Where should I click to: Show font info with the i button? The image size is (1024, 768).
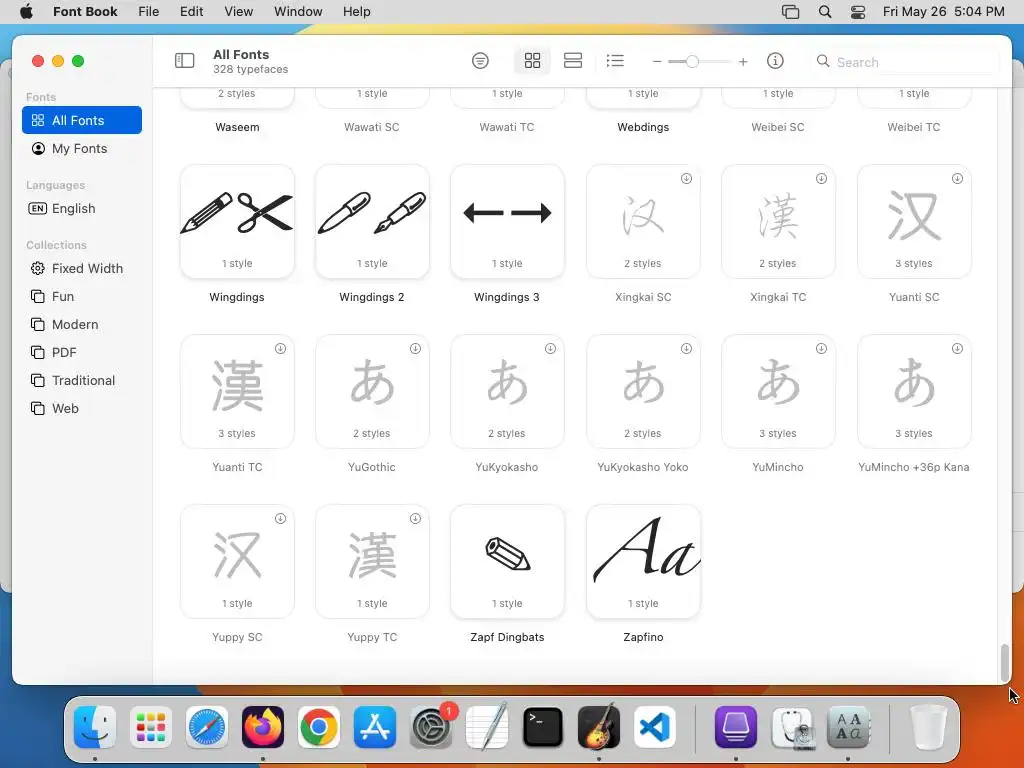coord(775,61)
